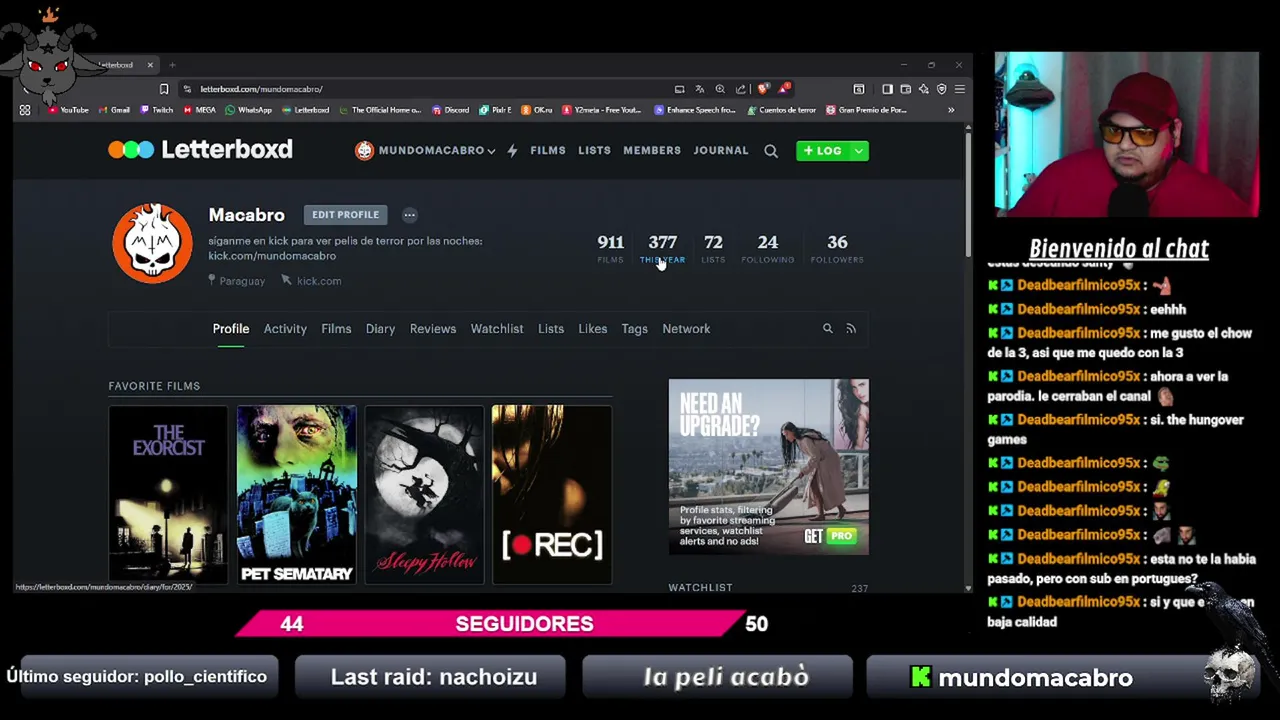Screen dimensions: 1280x720
Task: Open the WhatsApp bookmark
Action: 249,110
